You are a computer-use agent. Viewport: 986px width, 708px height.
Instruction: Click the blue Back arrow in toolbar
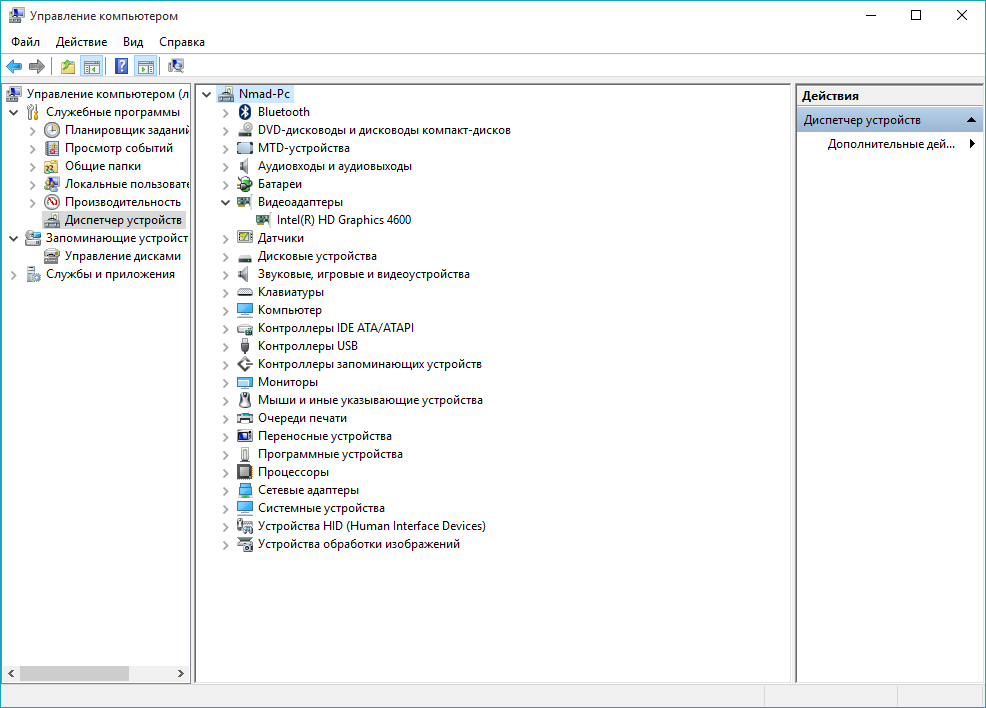point(14,67)
